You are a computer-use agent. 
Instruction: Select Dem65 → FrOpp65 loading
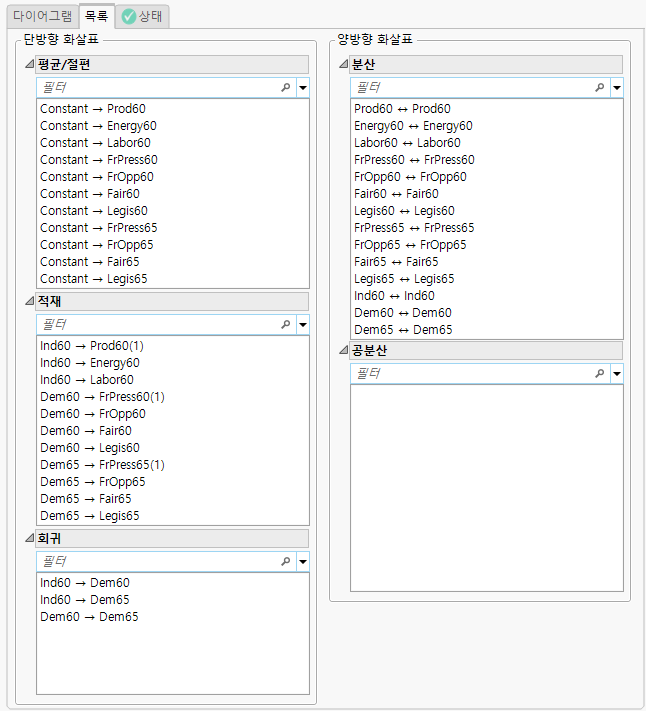[x=173, y=482]
